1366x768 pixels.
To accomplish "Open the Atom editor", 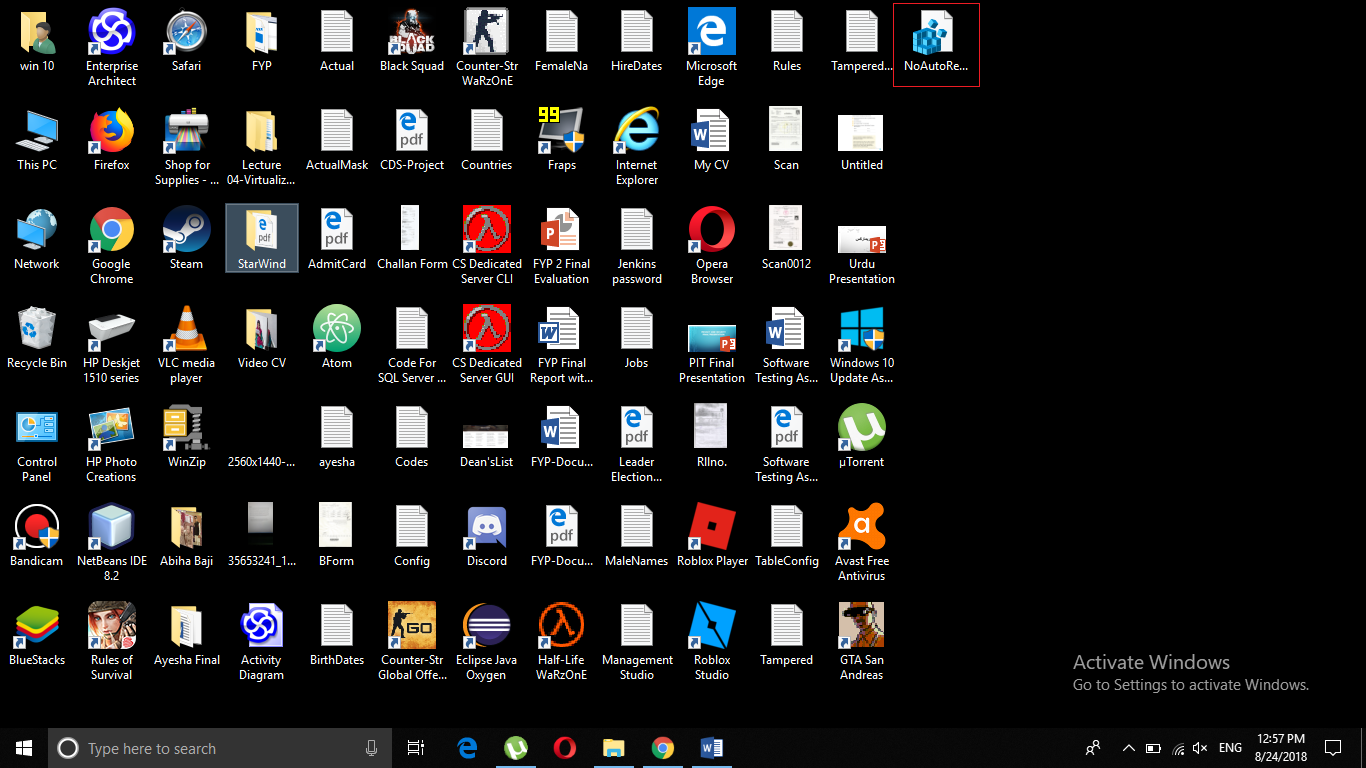I will pos(336,331).
